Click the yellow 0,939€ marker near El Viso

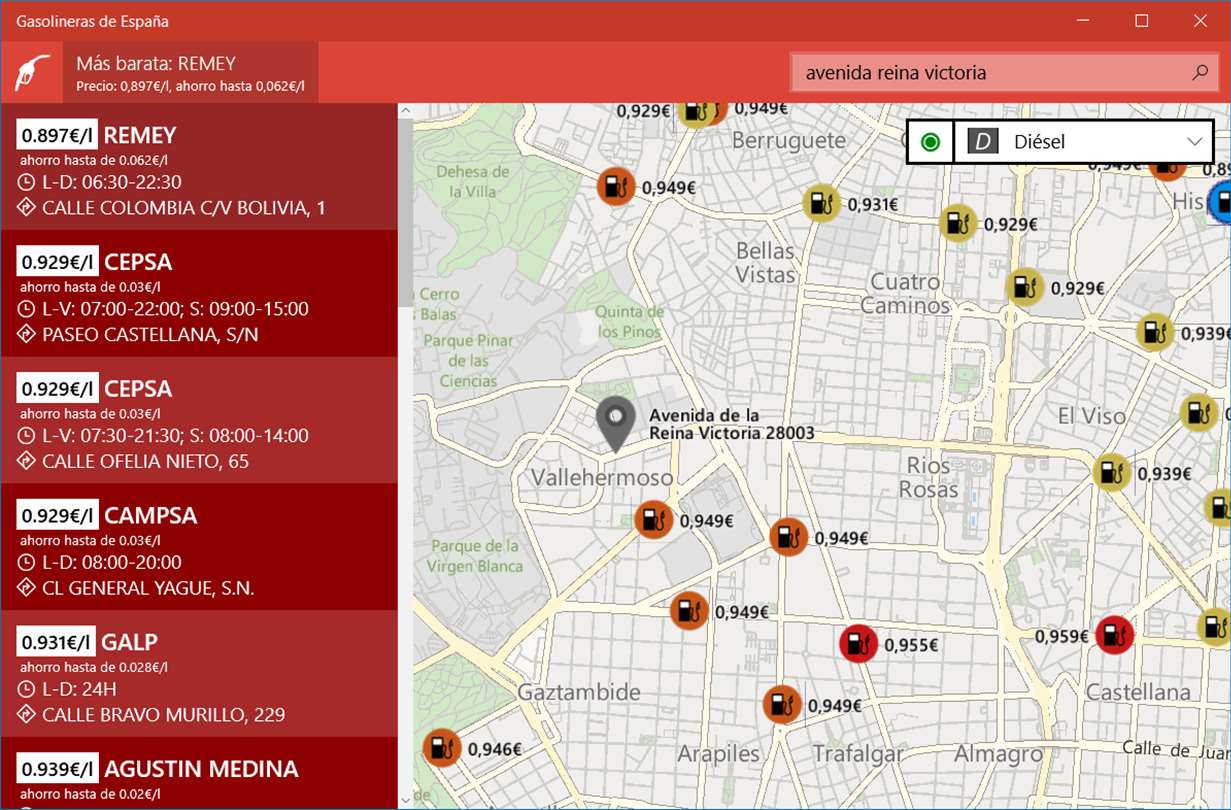pos(1111,473)
